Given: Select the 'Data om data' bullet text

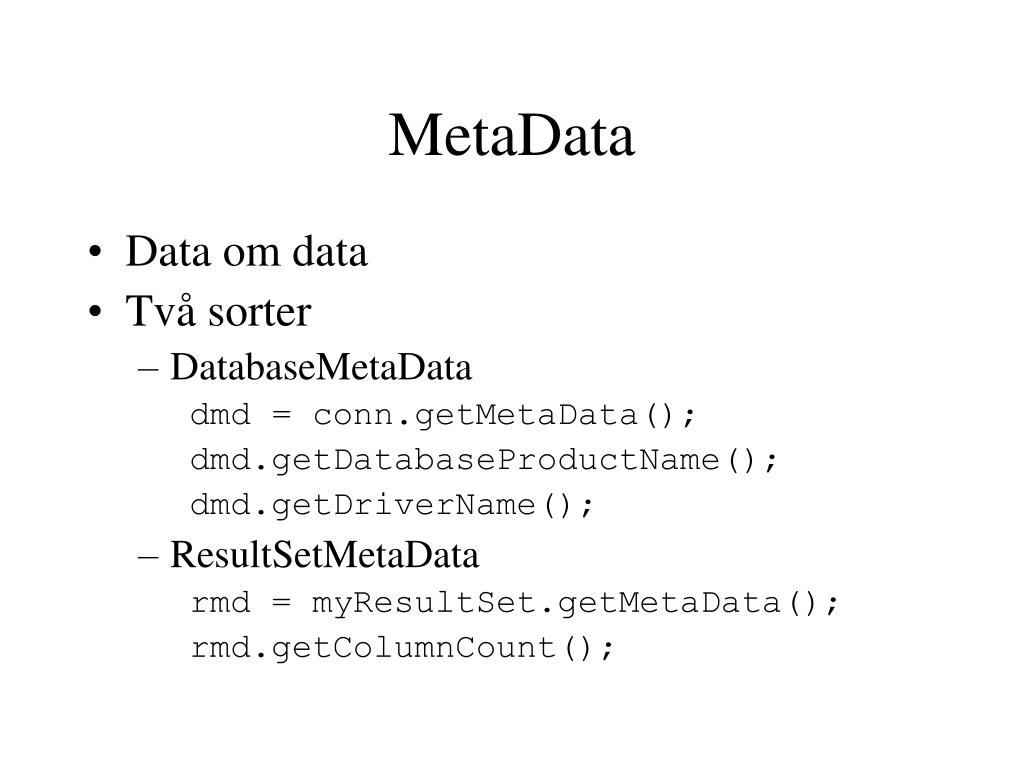Looking at the screenshot, I should 246,251.
